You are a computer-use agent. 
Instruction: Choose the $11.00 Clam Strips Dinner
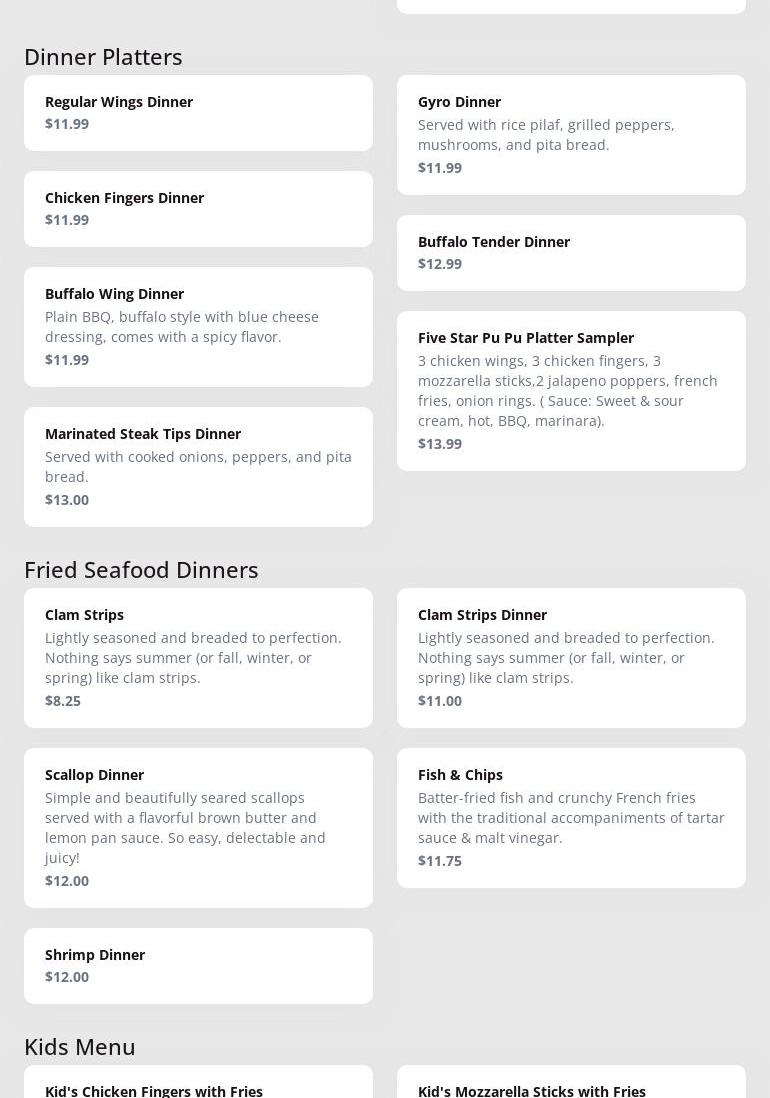[571, 657]
